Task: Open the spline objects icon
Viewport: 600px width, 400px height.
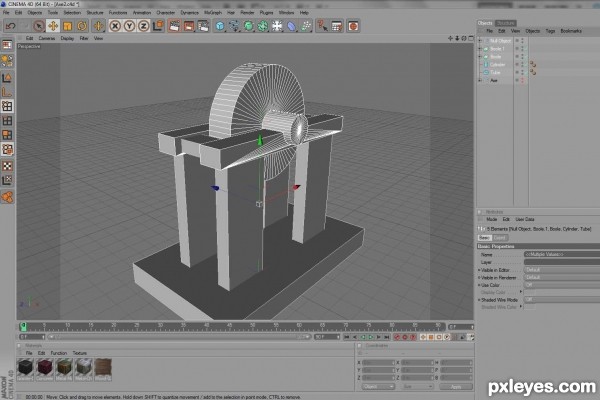Action: [234, 26]
